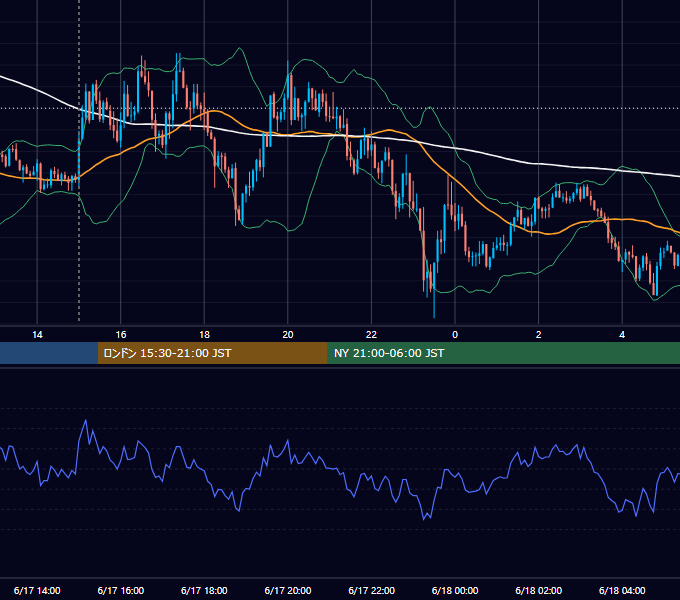The height and width of the screenshot is (600, 680).
Task: Click the 6/18 04:00 date label
Action: click(x=622, y=590)
